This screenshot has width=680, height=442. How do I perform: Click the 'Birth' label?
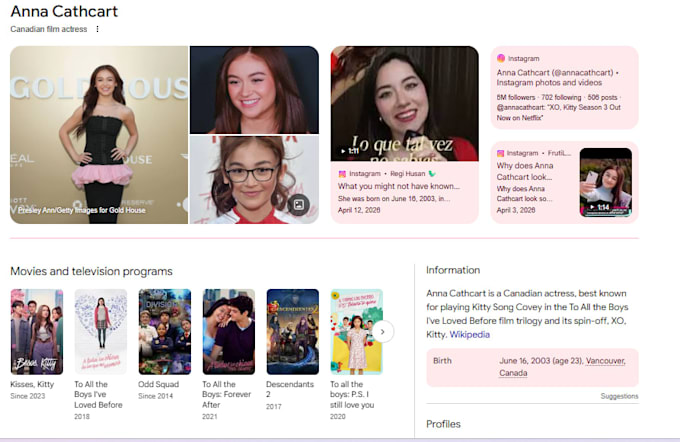(x=442, y=361)
